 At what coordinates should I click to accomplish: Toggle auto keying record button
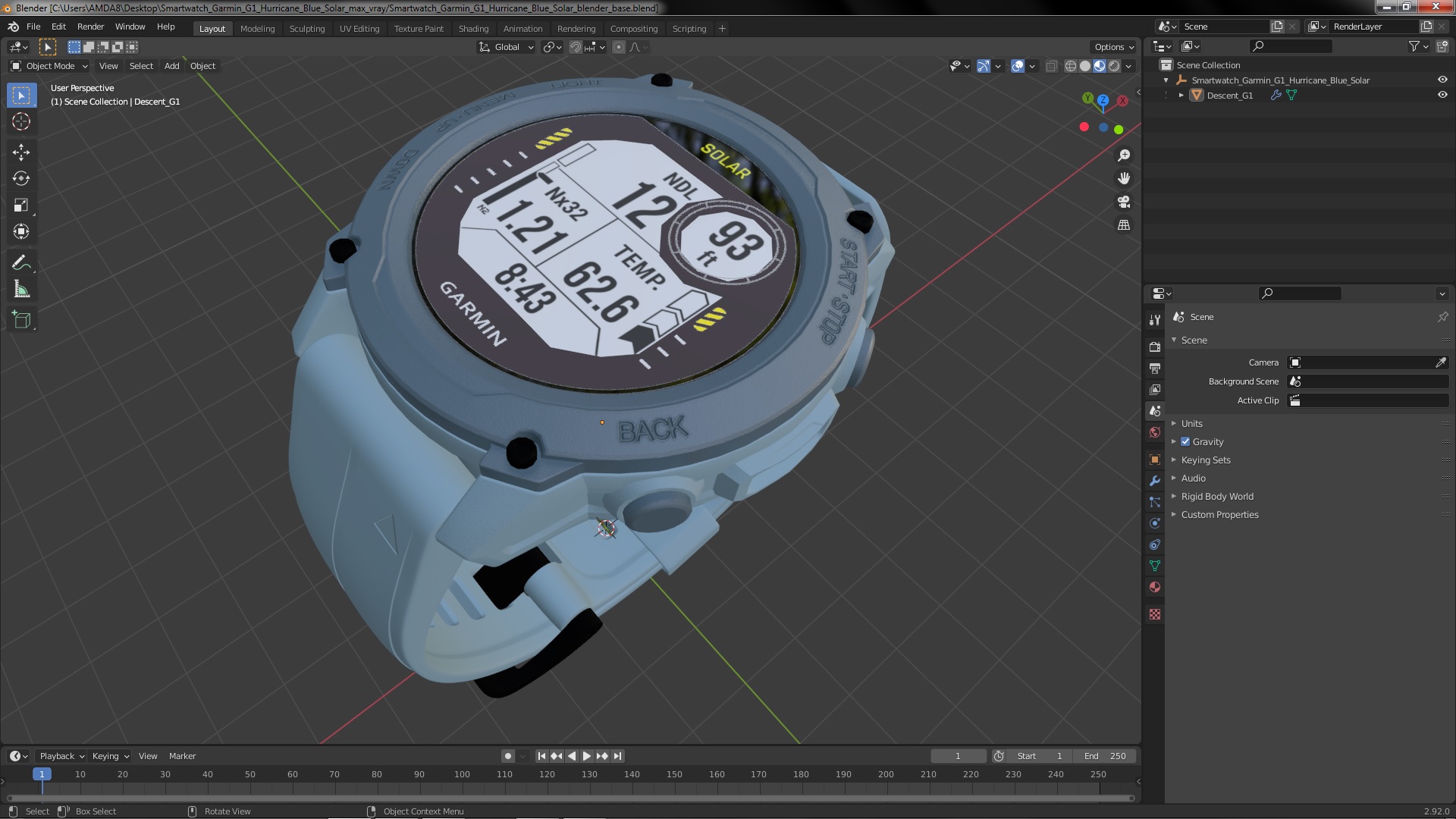pyautogui.click(x=508, y=756)
